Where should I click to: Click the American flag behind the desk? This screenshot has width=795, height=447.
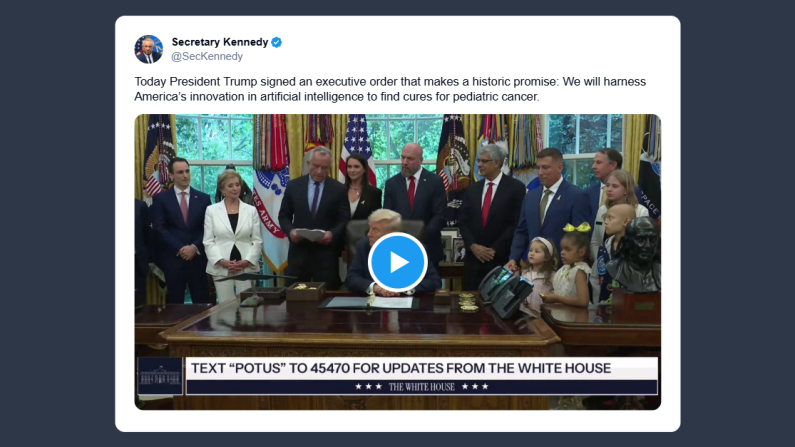click(x=357, y=144)
